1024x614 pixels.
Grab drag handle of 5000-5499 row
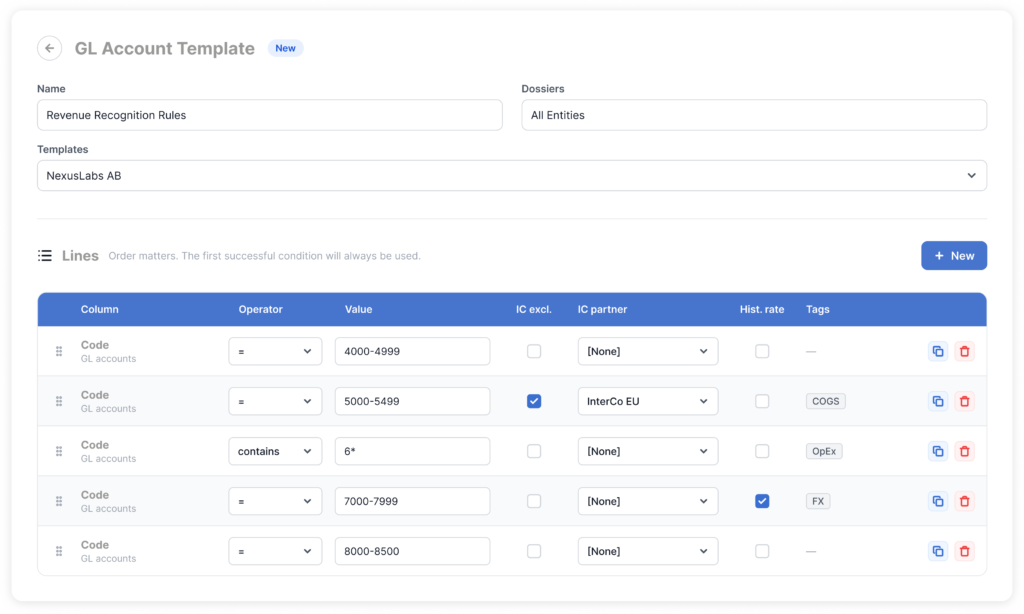tap(59, 401)
